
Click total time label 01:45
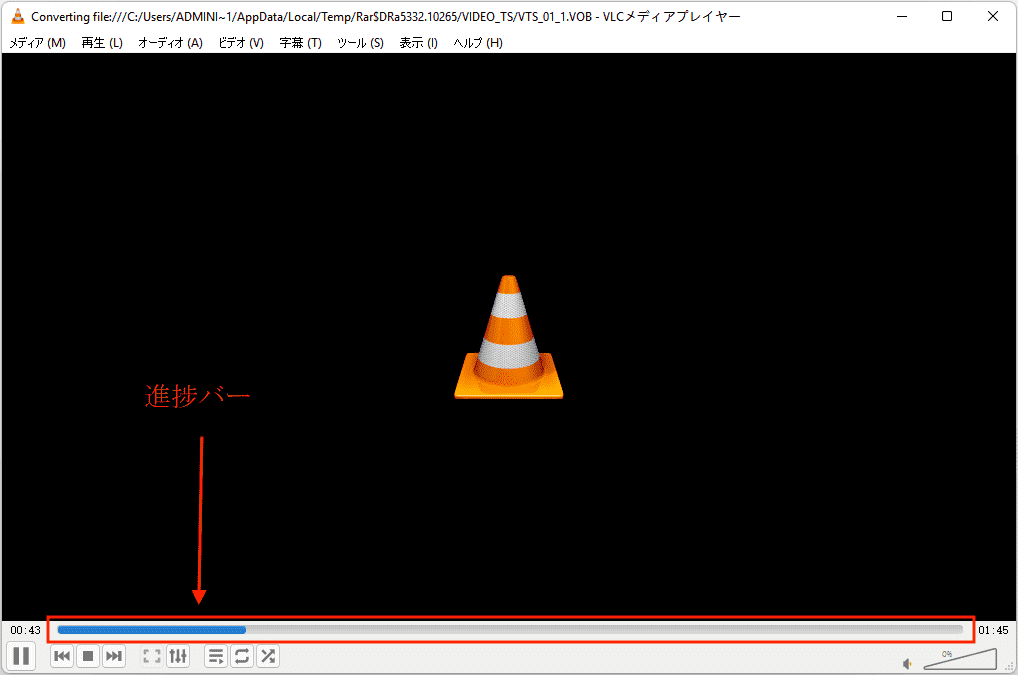pyautogui.click(x=993, y=630)
